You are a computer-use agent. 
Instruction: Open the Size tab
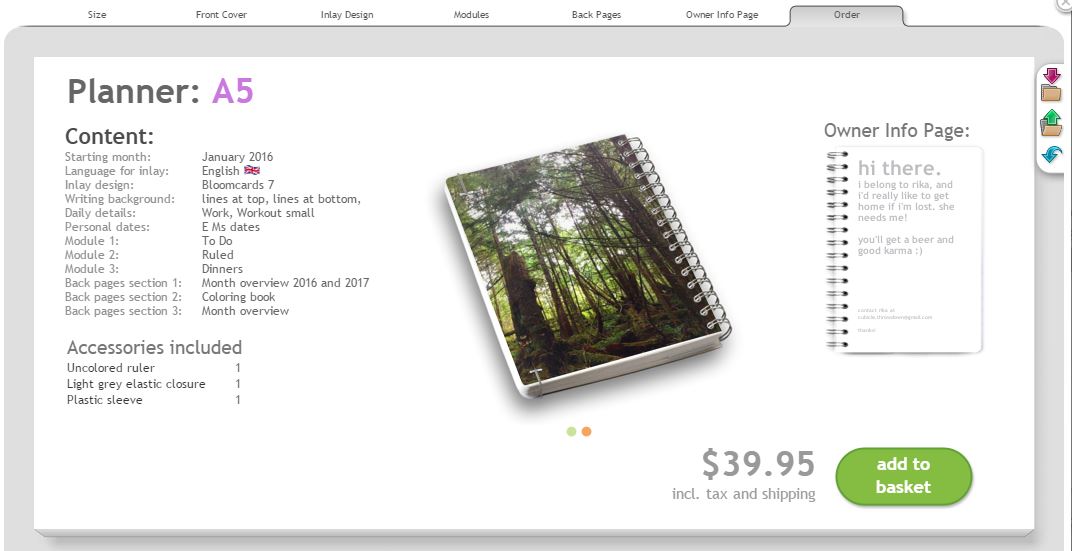pyautogui.click(x=97, y=14)
